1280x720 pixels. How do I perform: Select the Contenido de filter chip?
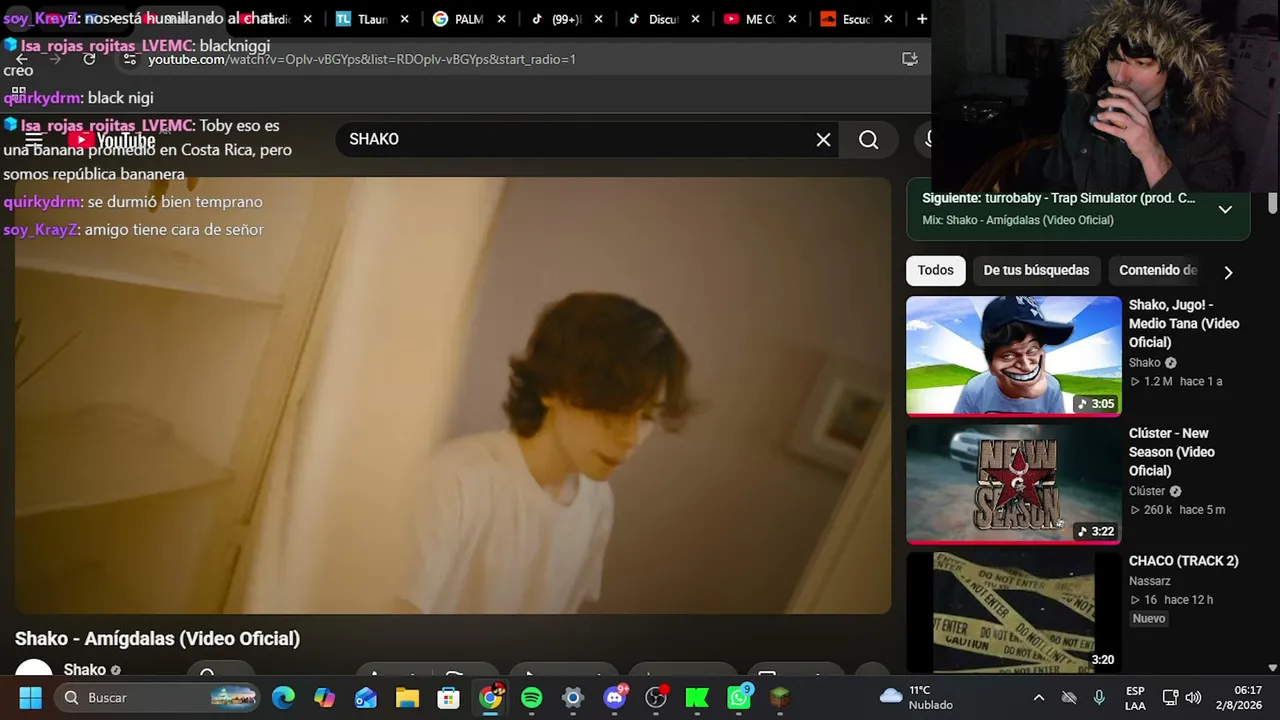point(1158,270)
